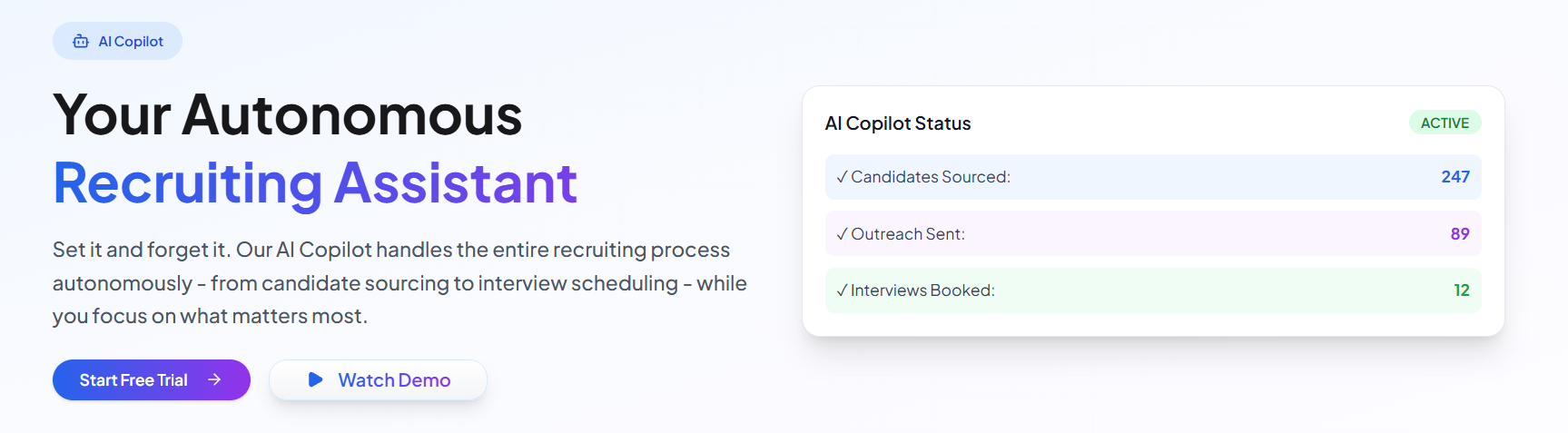Select the AI Copilot badge label

131,42
